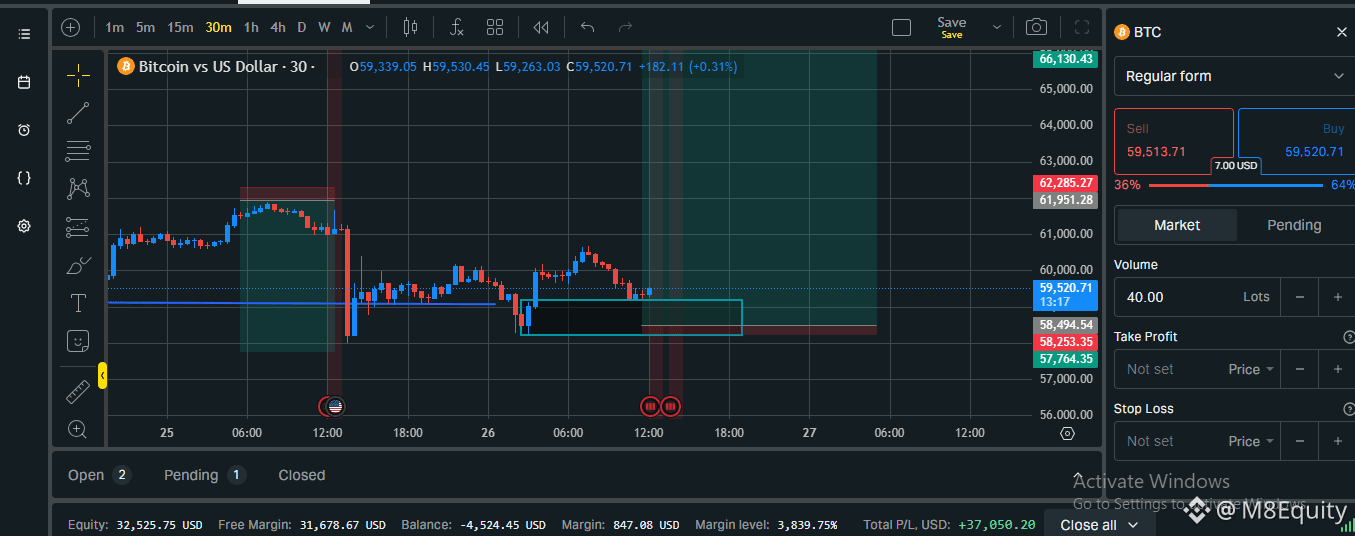Select the Pending order tab
The image size is (1355, 536).
pyautogui.click(x=1294, y=225)
